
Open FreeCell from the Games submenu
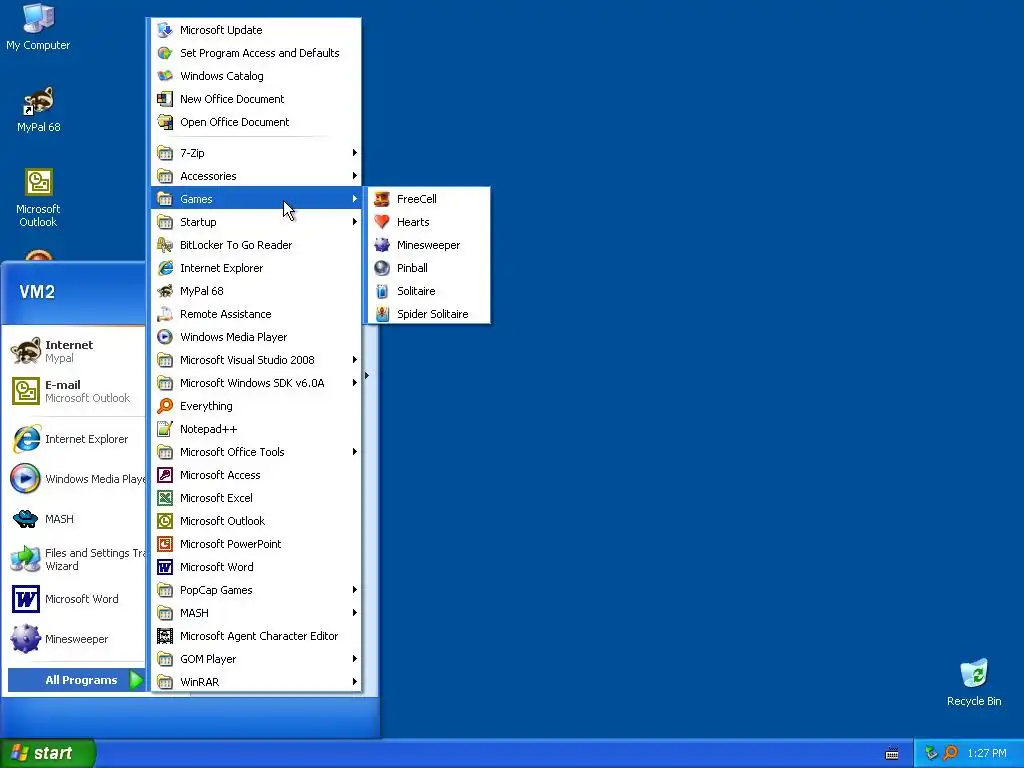[428, 199]
